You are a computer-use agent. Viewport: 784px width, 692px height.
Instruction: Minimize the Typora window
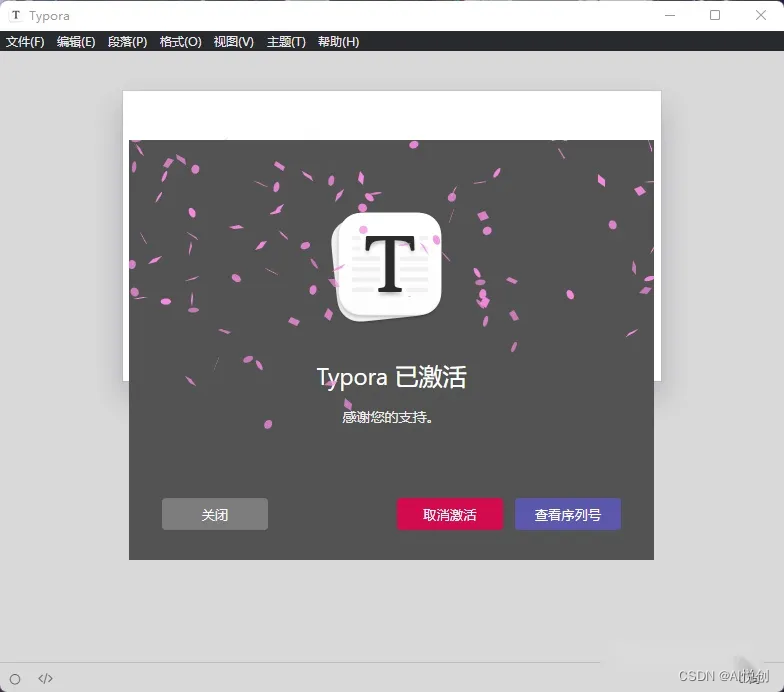670,16
